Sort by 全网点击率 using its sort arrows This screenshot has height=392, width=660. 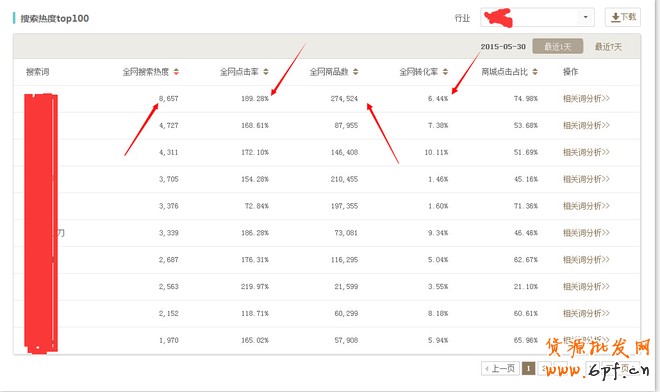[x=266, y=72]
